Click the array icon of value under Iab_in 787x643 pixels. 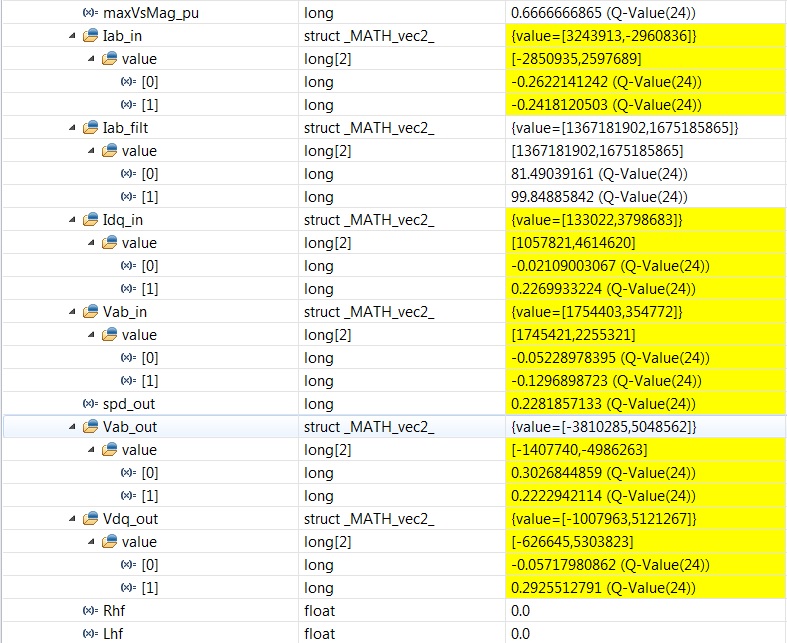109,59
